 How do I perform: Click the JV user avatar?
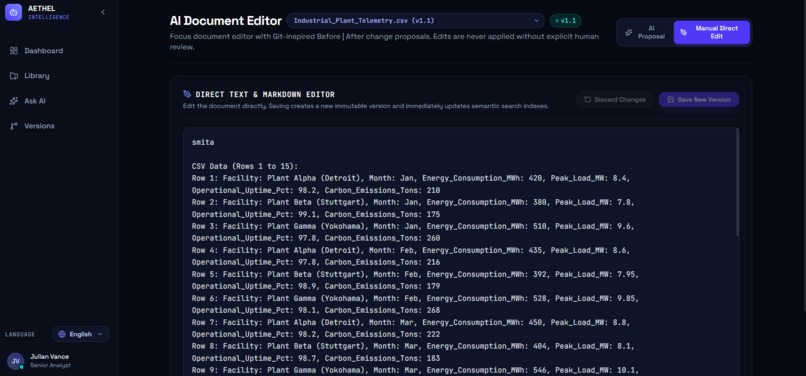(x=15, y=361)
